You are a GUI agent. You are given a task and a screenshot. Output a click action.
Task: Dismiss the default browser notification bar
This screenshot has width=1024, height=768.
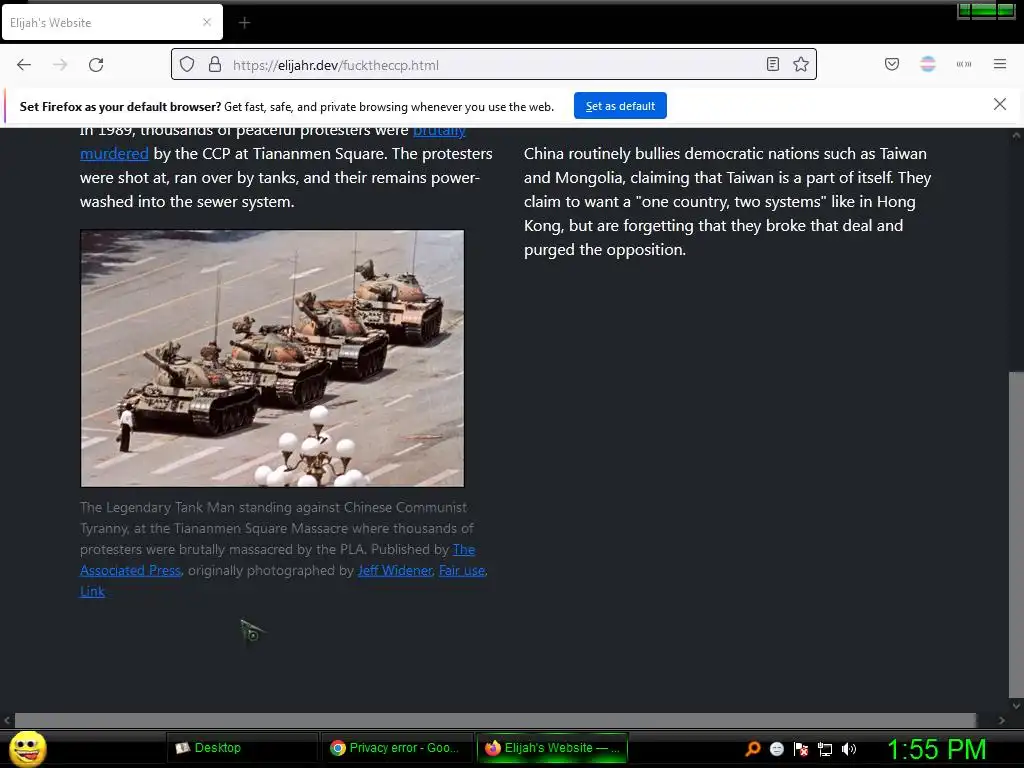tap(1000, 104)
